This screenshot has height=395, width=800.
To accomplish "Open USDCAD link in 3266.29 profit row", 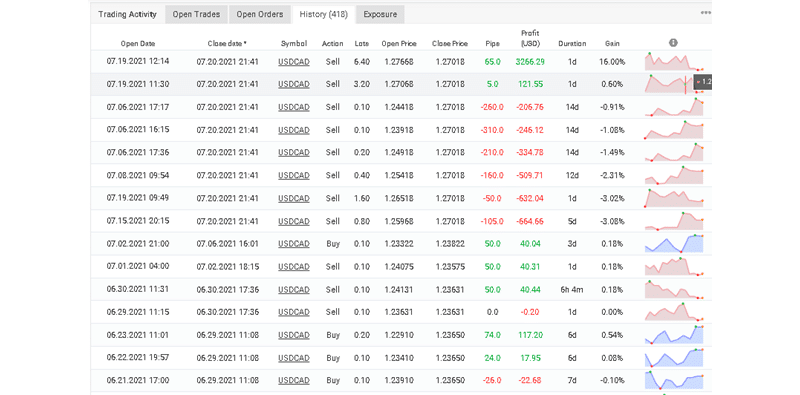I will click(x=294, y=62).
